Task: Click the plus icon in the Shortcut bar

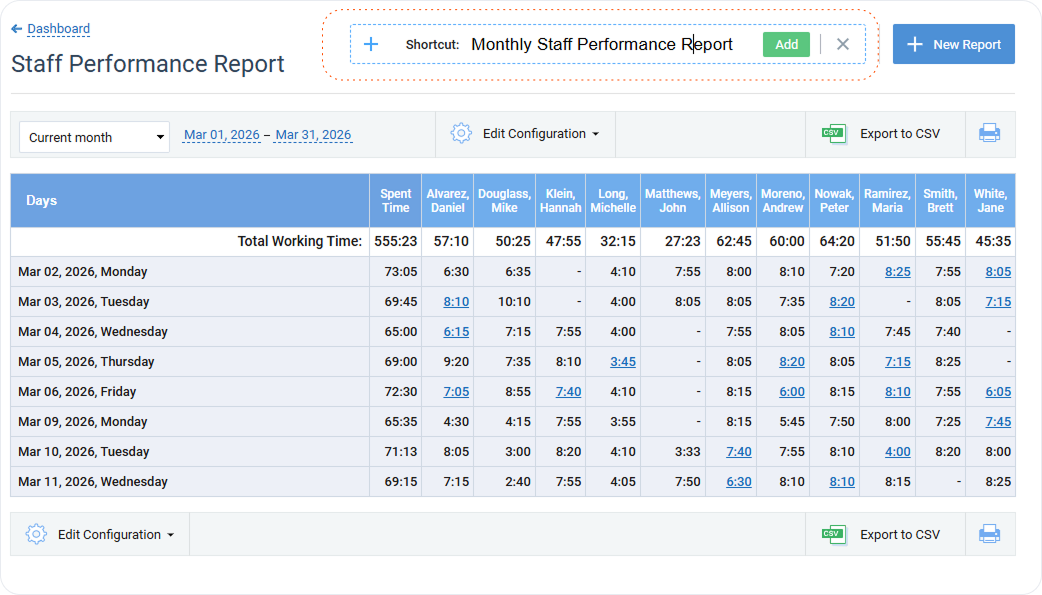Action: (372, 44)
